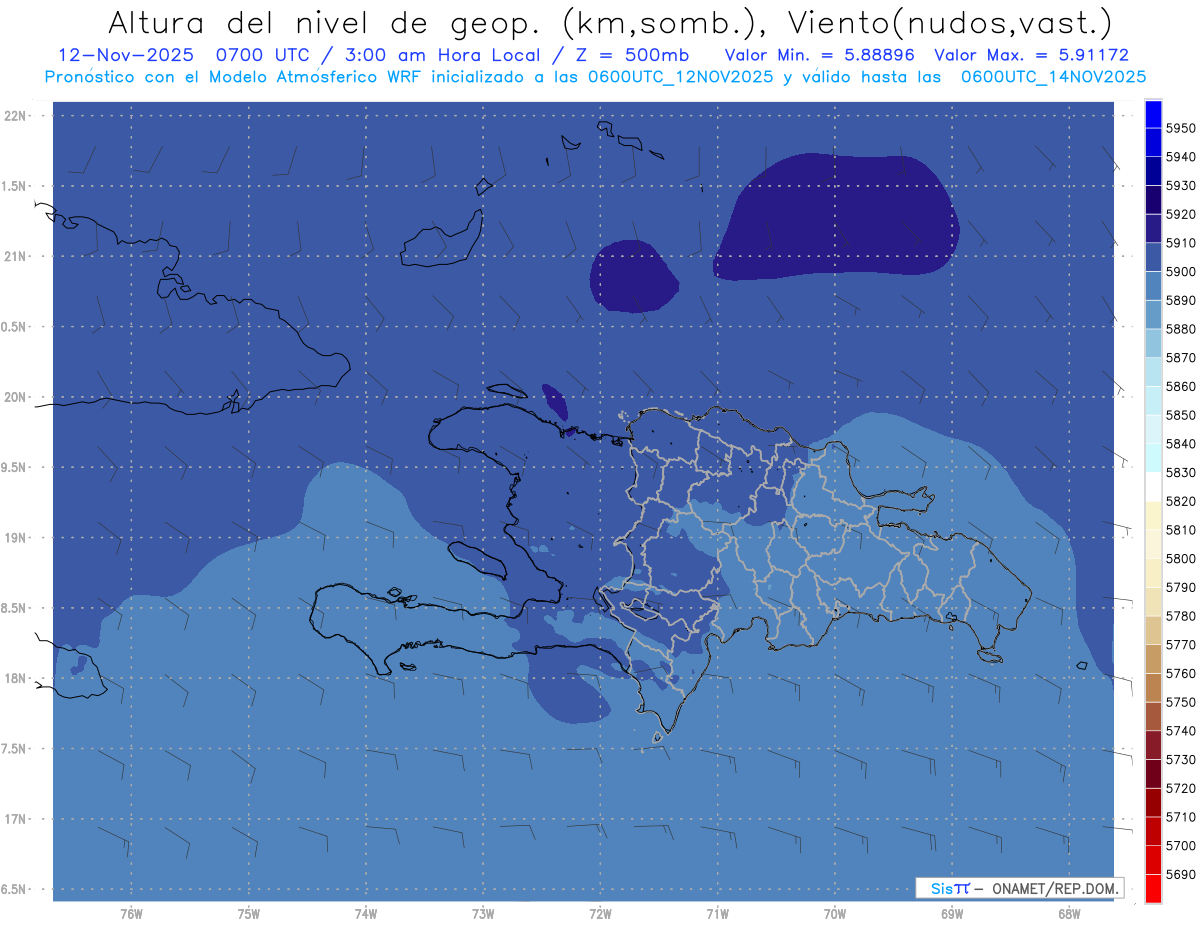1200x927 pixels.
Task: Click the "19N" latitude label
Action: coord(15,538)
